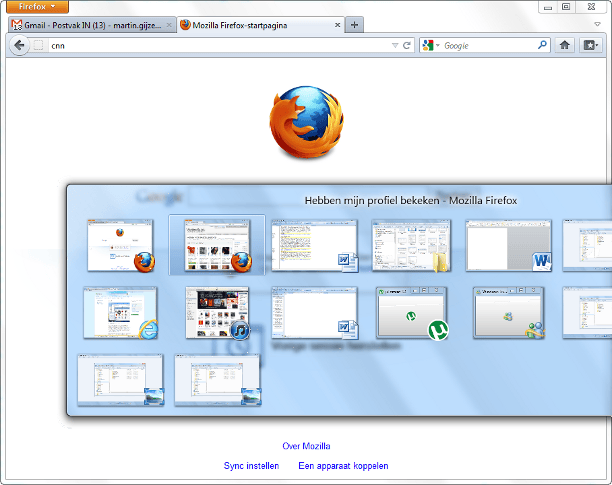Select the highlighted Firefox shop page thumbnail
Screen dimensions: 612x485
(217, 245)
